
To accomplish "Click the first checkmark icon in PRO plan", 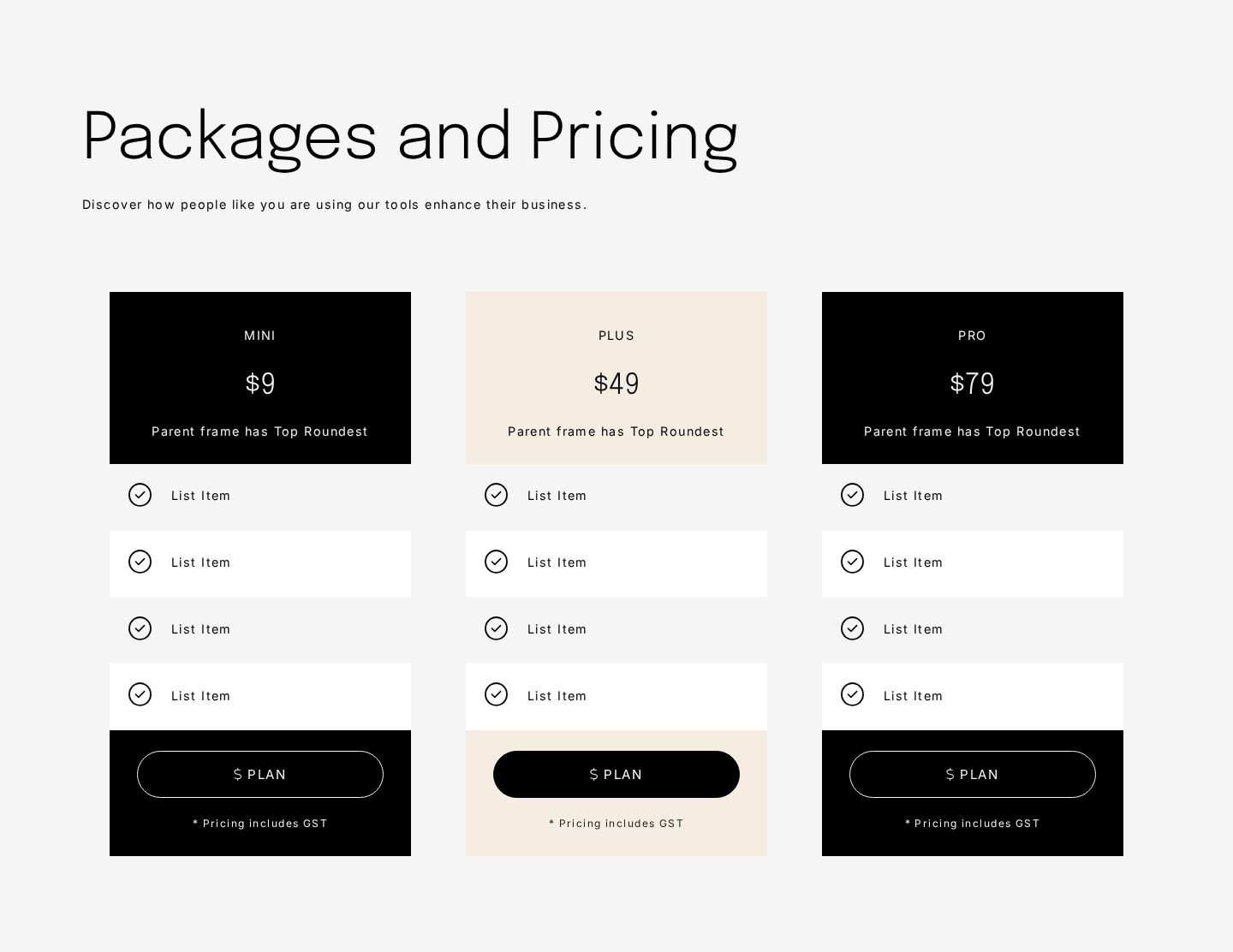I will click(852, 495).
